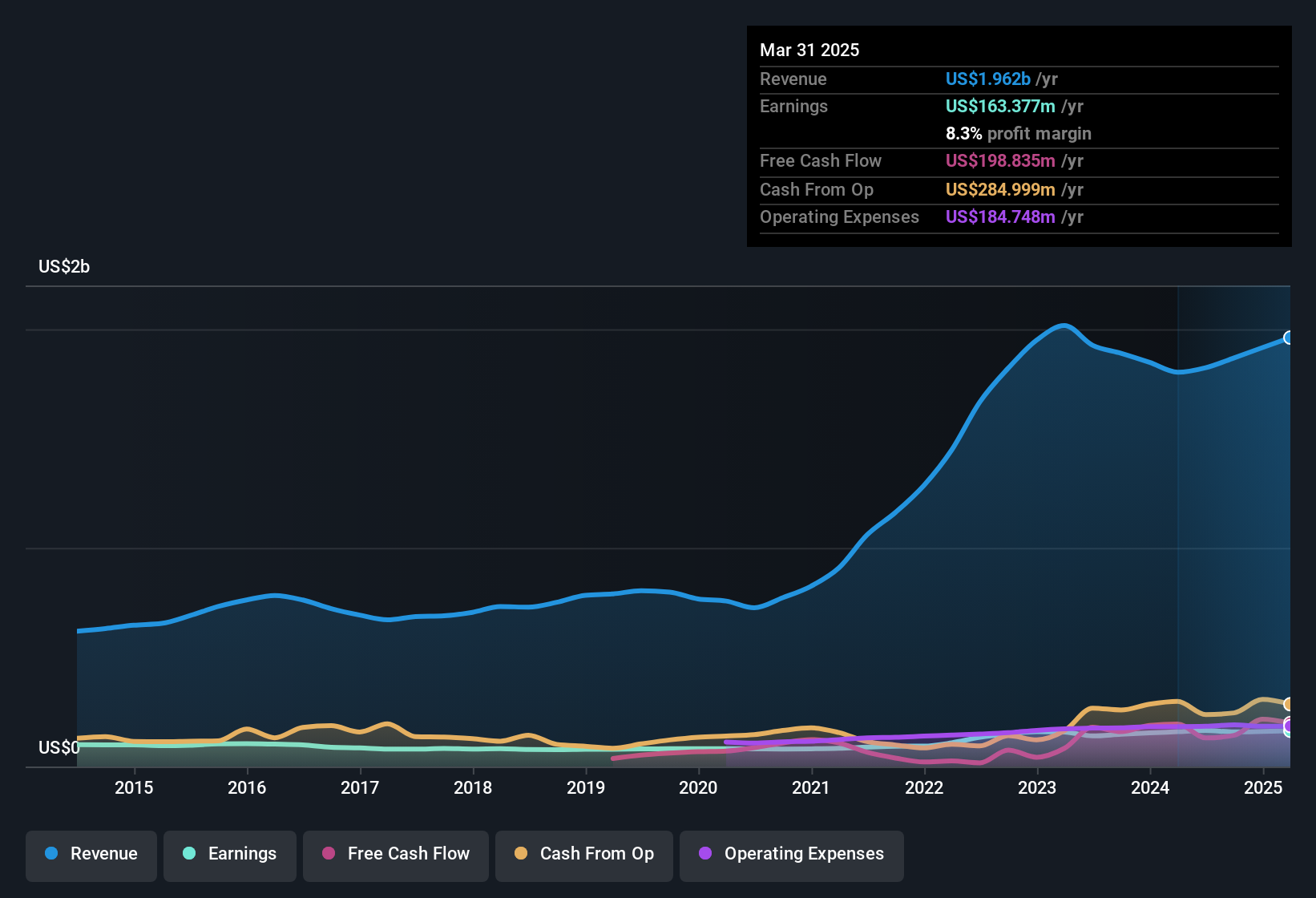The height and width of the screenshot is (898, 1316).
Task: Click the Free Cash Flow label in the tooltip
Action: 821,161
